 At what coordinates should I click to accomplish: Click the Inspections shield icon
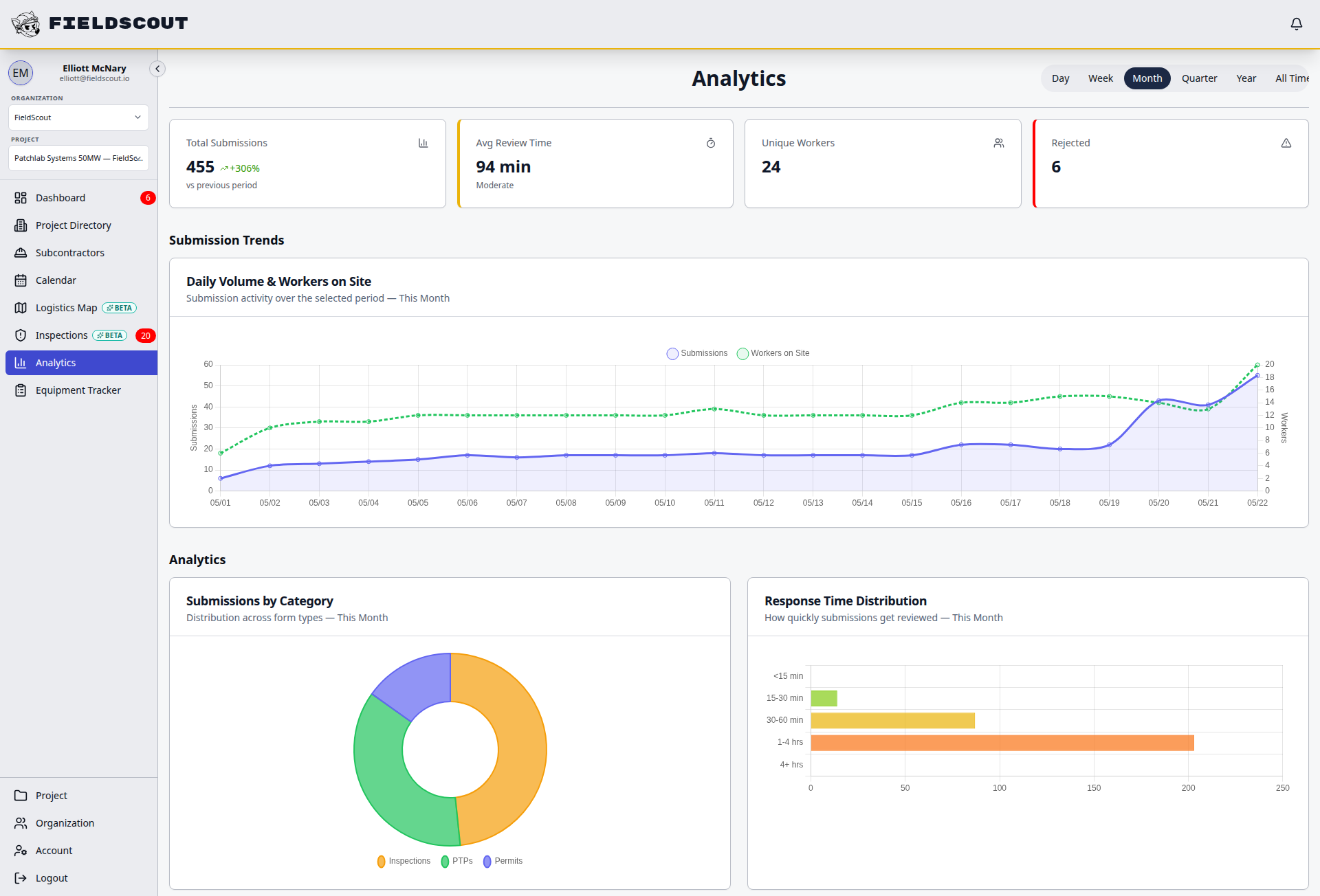tap(21, 335)
